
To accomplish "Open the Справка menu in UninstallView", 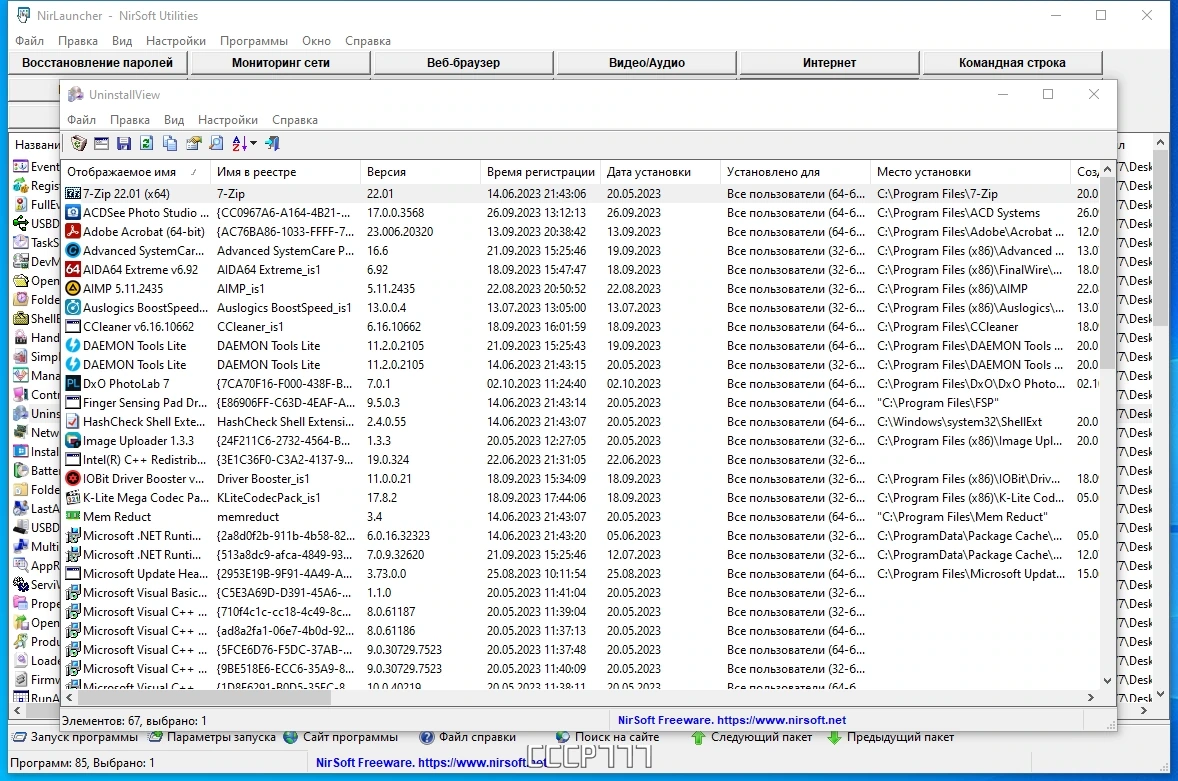I will [x=294, y=119].
